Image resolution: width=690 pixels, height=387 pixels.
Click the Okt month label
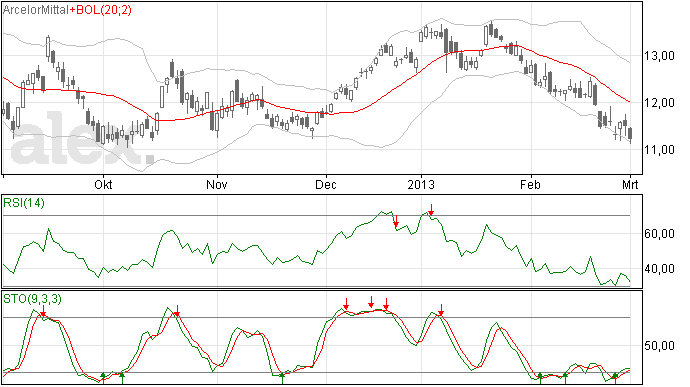pos(103,184)
